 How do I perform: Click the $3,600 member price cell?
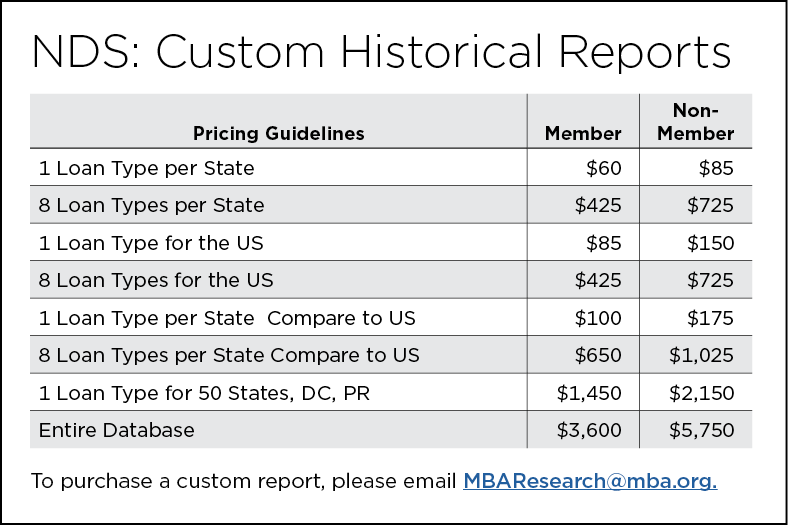(589, 430)
